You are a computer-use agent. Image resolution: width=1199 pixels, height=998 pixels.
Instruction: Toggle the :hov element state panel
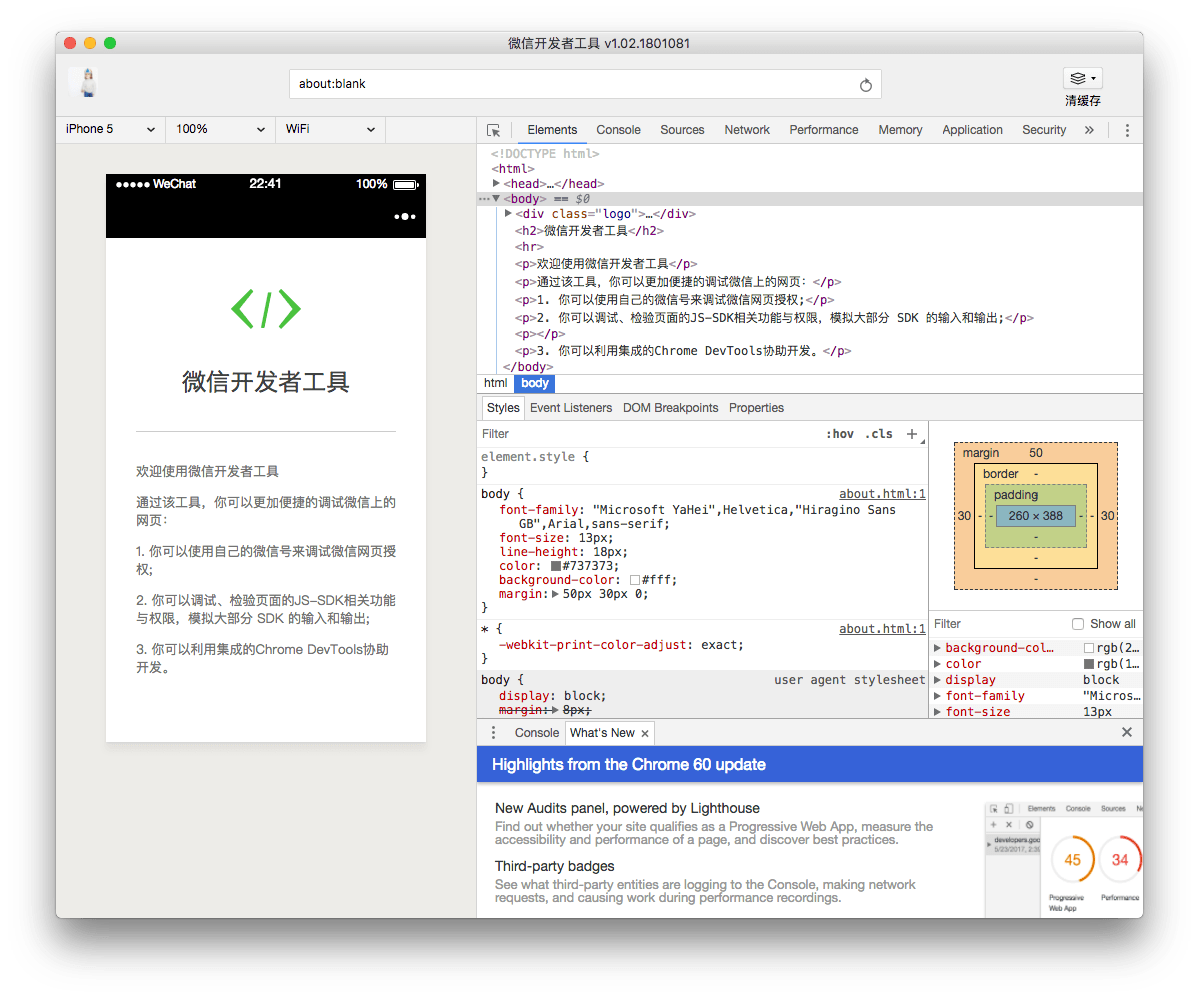pos(839,434)
